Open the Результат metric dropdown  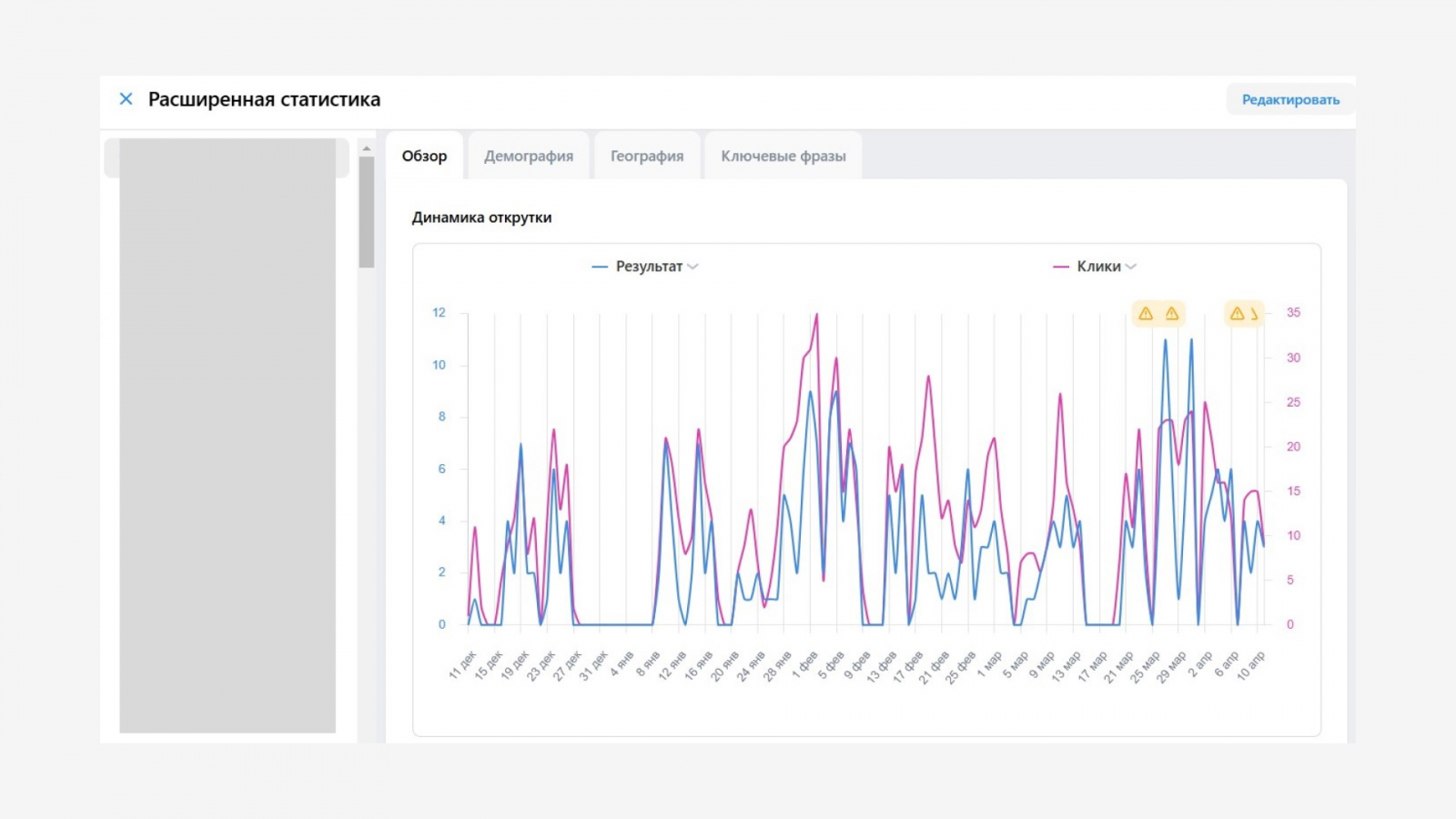point(648,267)
